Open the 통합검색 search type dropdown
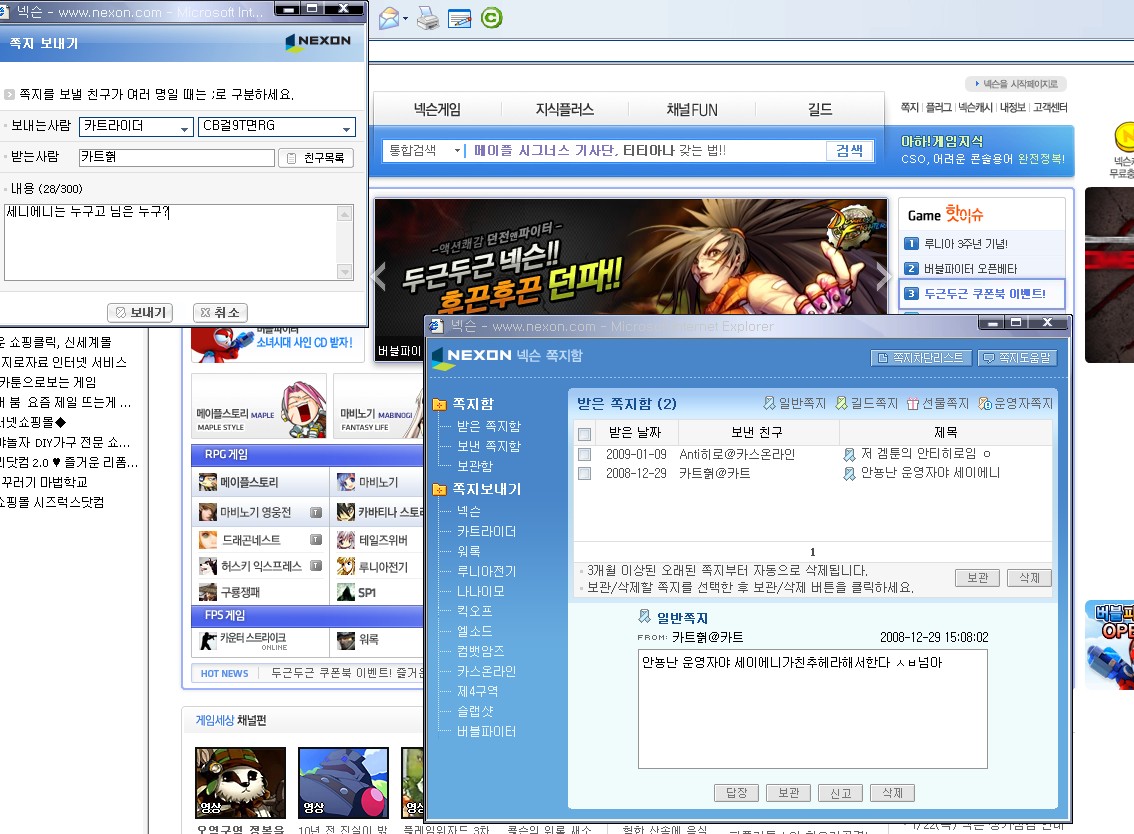This screenshot has width=1134, height=834. (x=458, y=151)
